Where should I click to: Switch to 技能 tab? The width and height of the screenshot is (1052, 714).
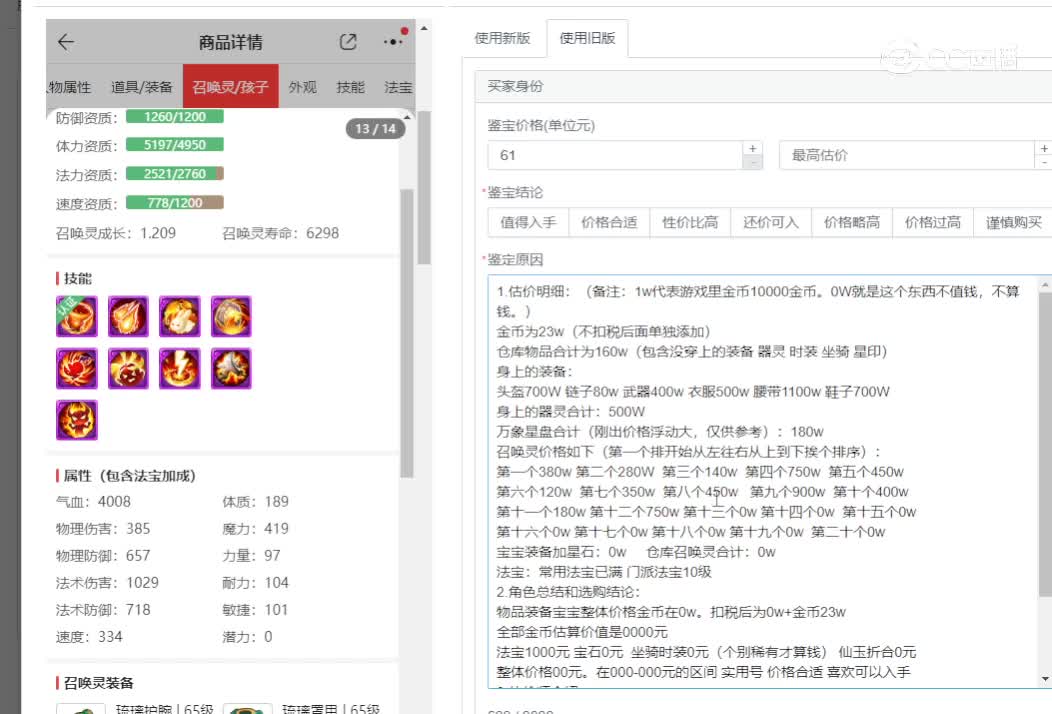point(350,87)
